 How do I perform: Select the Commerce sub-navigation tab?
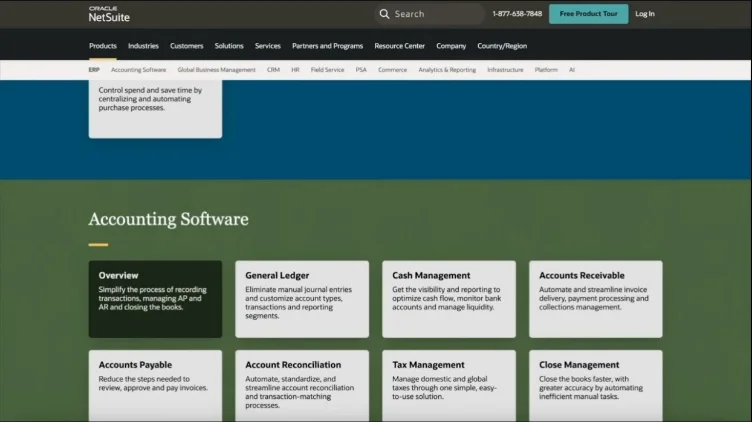tap(392, 70)
